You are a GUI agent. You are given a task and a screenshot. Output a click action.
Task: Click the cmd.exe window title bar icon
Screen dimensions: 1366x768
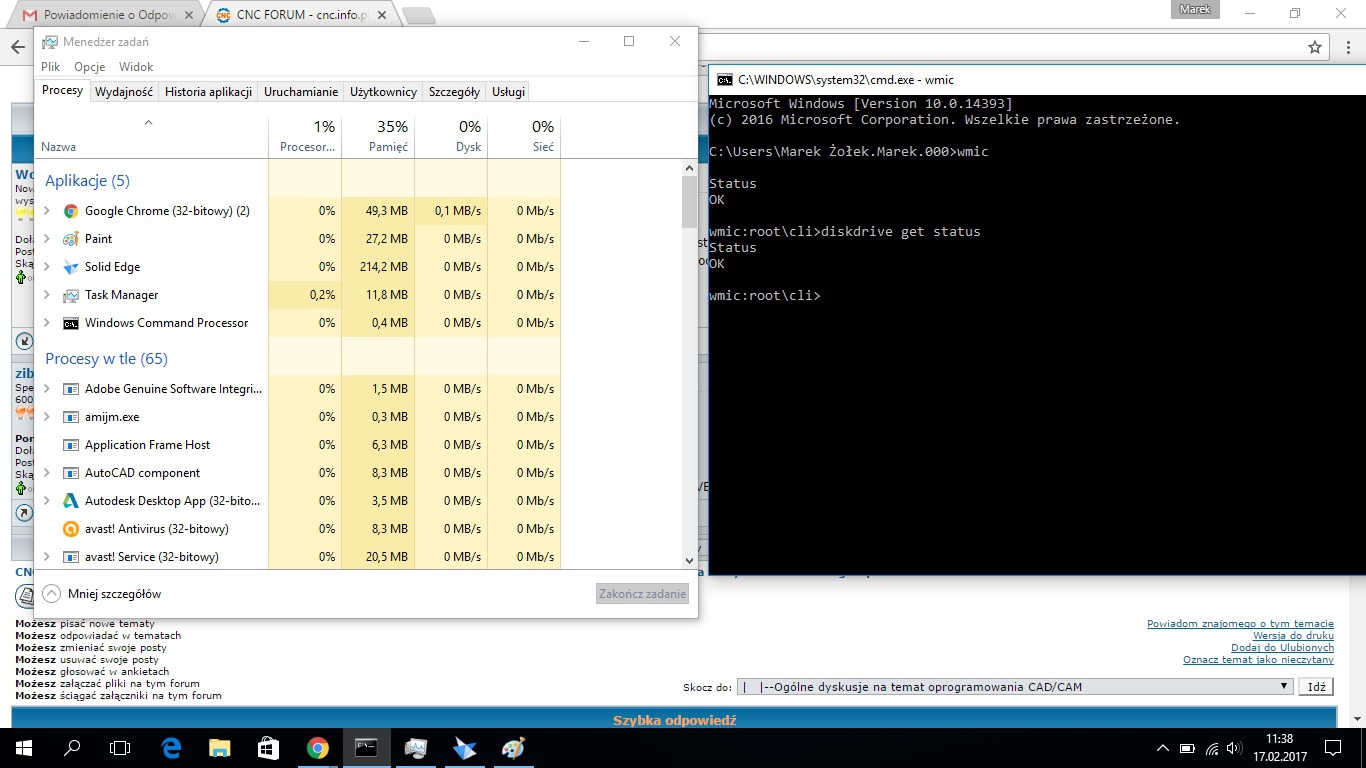click(724, 79)
